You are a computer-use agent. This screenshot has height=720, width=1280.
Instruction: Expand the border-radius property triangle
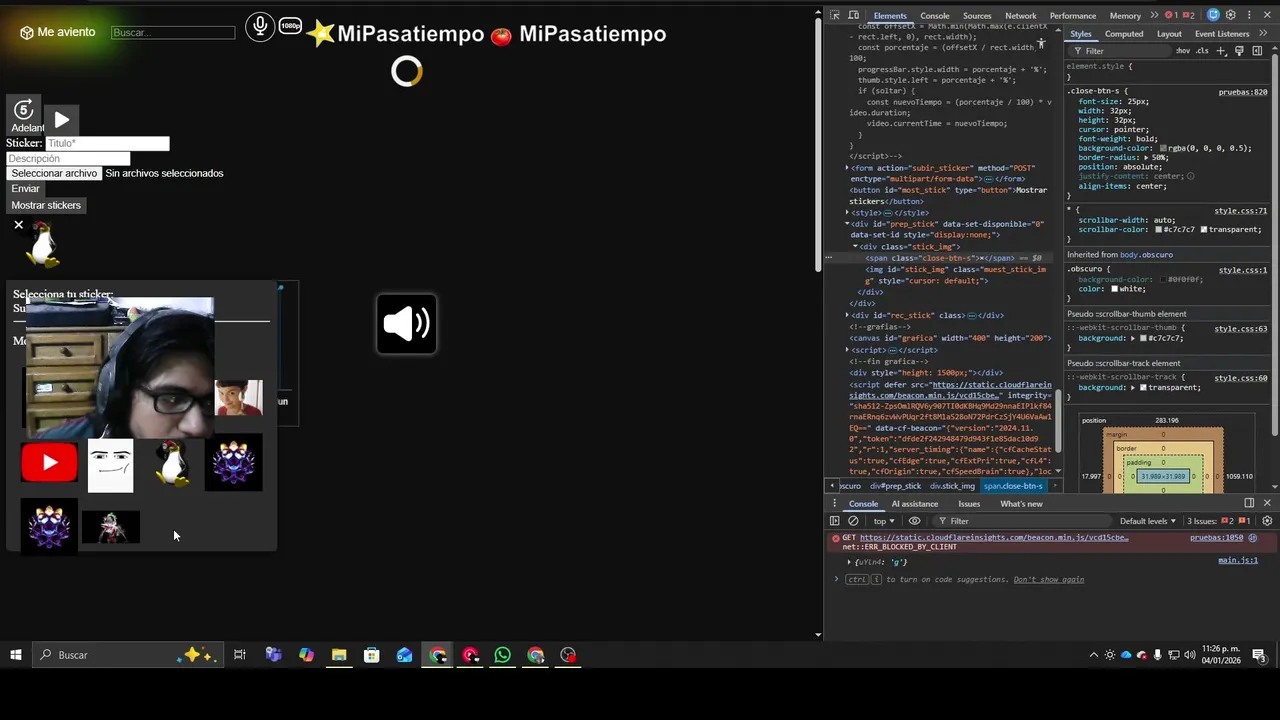pos(1146,158)
